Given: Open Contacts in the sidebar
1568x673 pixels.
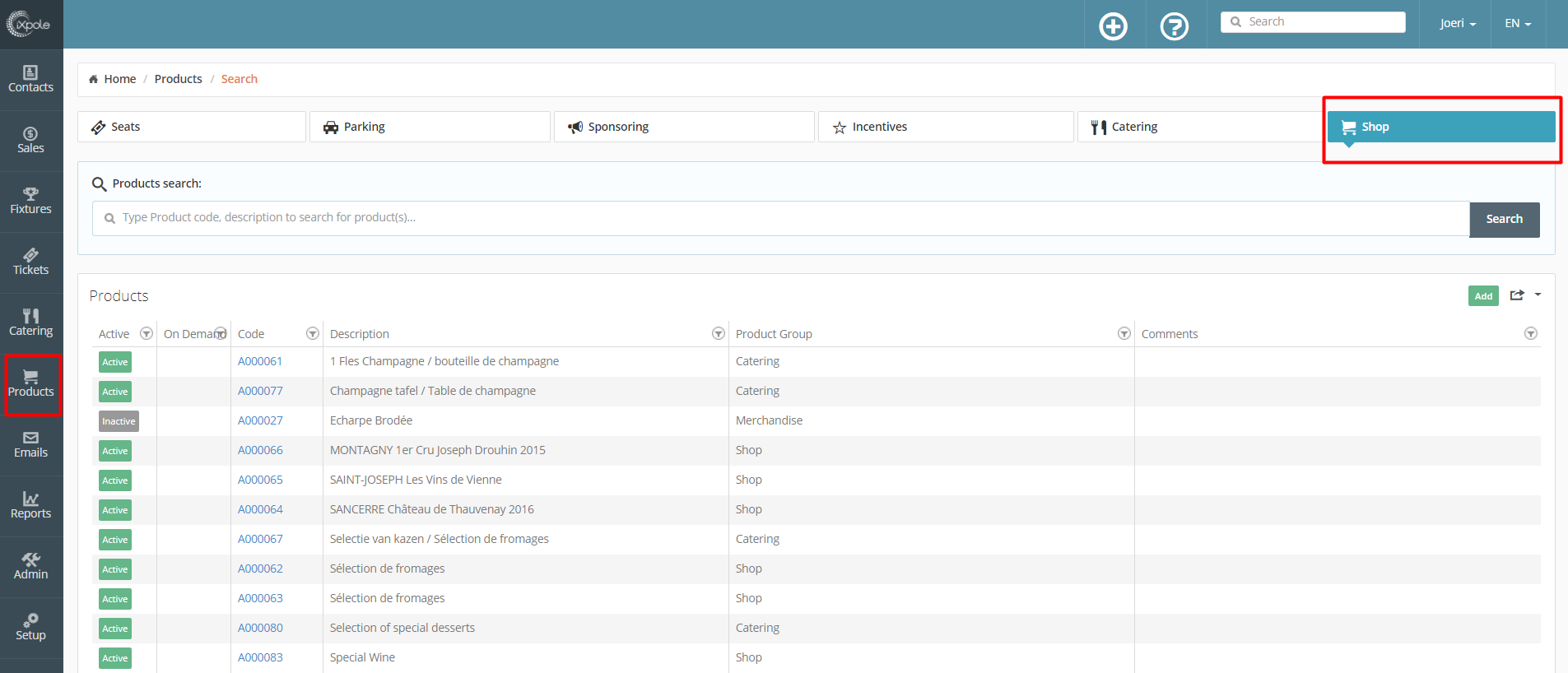Looking at the screenshot, I should click(x=31, y=80).
